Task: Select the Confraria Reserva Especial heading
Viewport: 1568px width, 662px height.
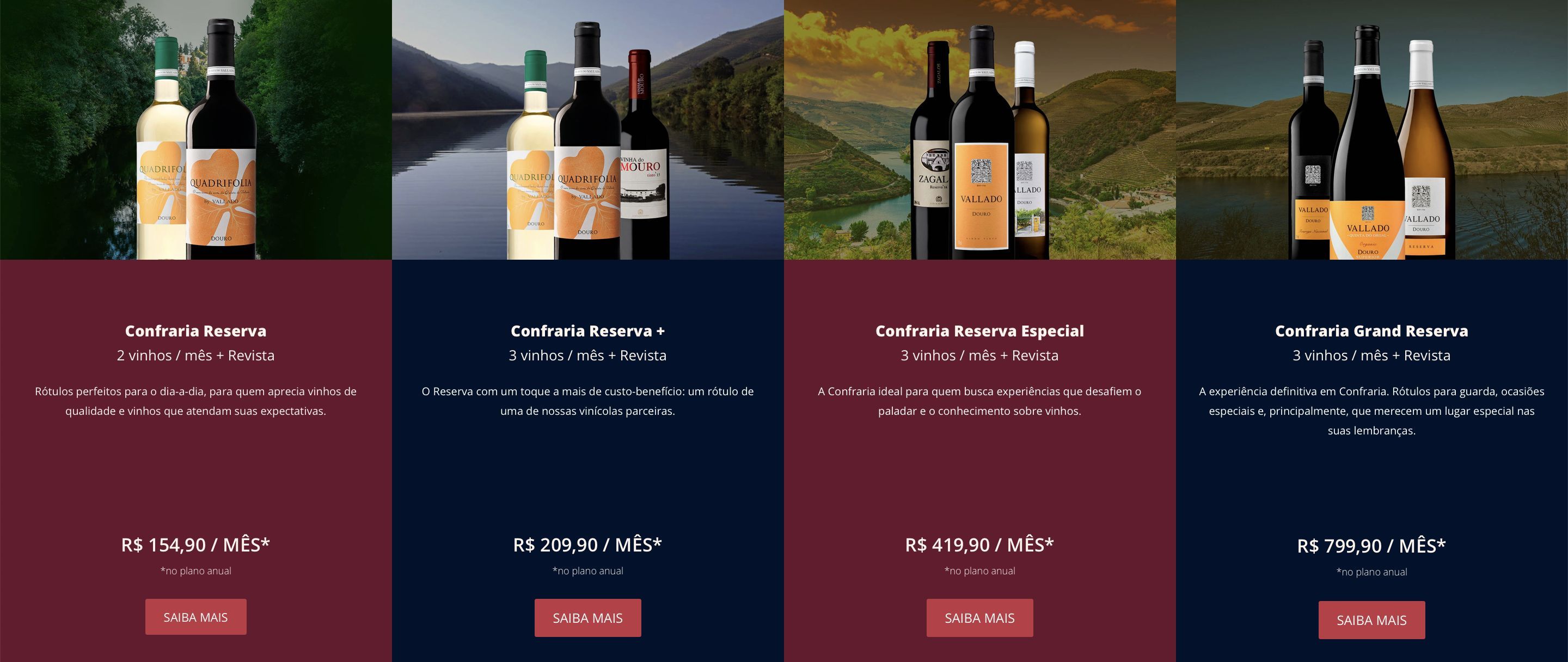Action: tap(979, 331)
